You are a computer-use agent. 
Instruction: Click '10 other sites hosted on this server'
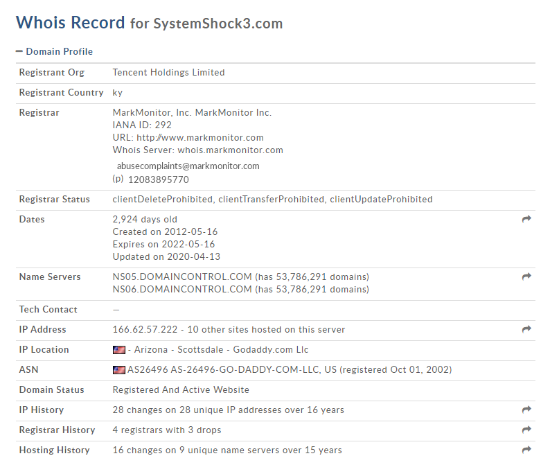tap(266, 330)
